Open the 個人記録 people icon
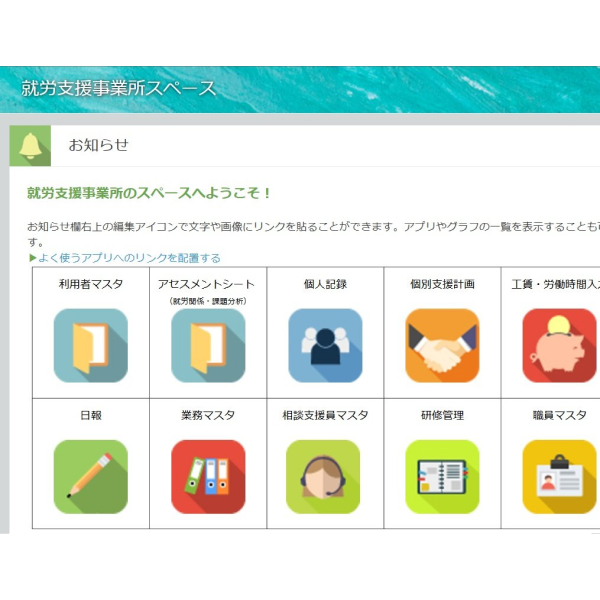The image size is (600, 600). [325, 346]
